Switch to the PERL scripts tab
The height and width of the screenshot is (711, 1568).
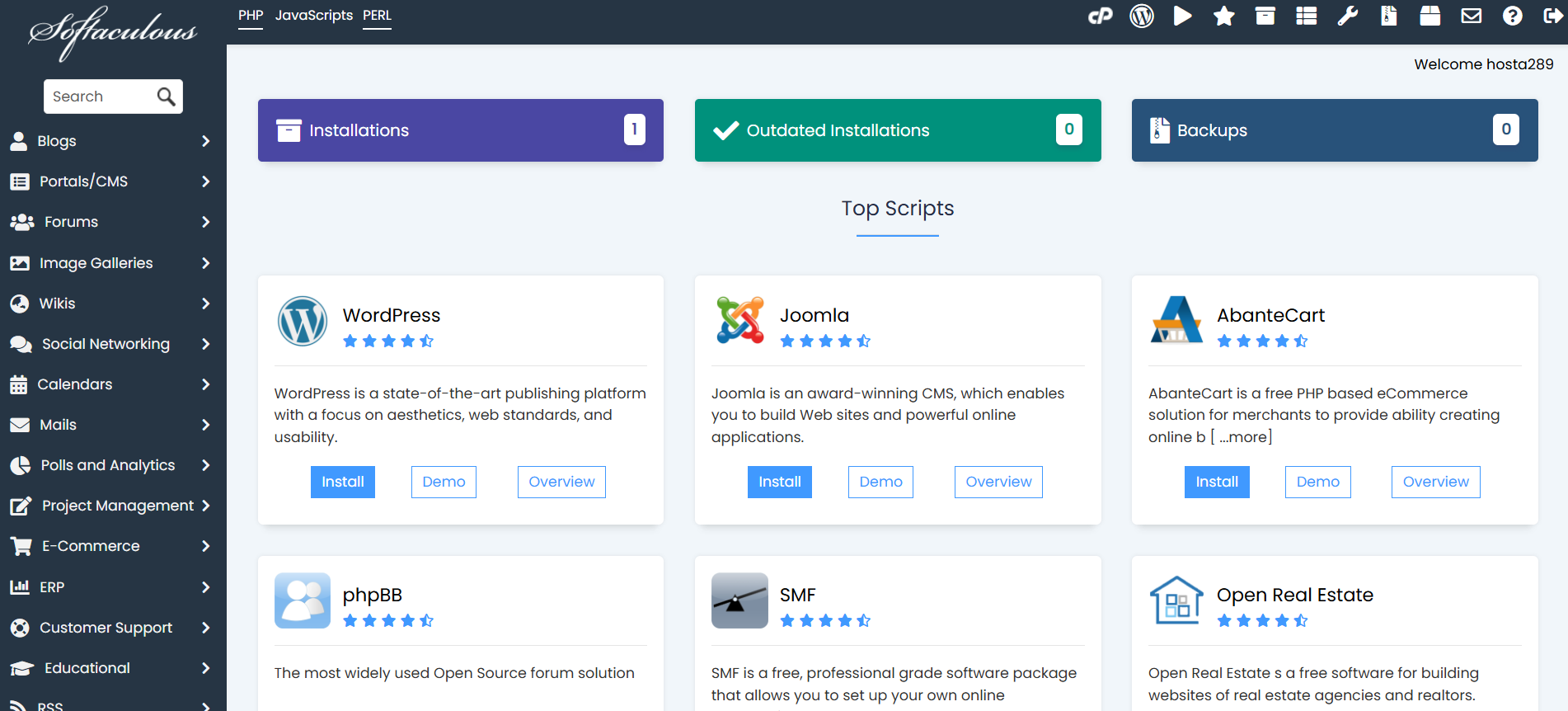coord(378,16)
